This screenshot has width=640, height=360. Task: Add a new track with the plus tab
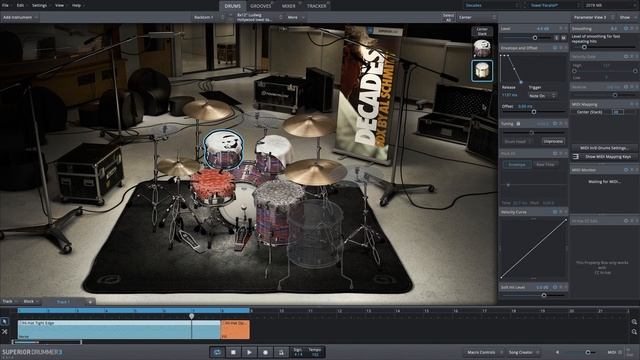pos(90,302)
